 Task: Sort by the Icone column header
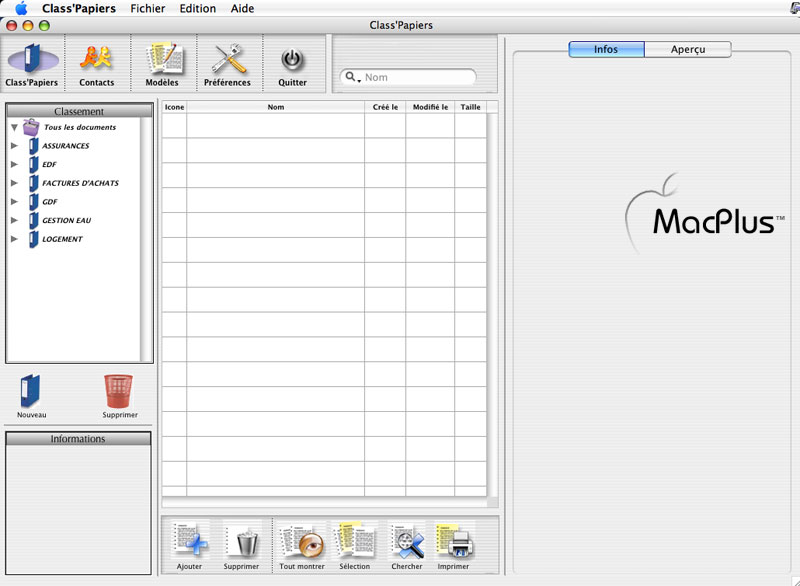(174, 107)
